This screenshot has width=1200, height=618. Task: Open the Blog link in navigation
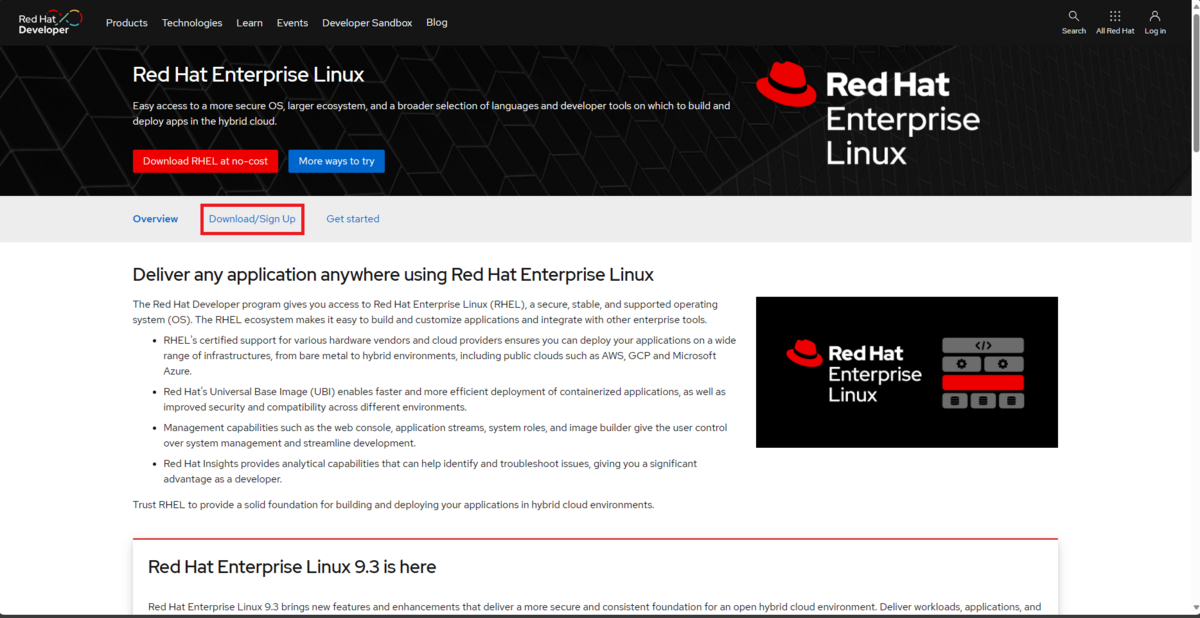click(x=437, y=22)
